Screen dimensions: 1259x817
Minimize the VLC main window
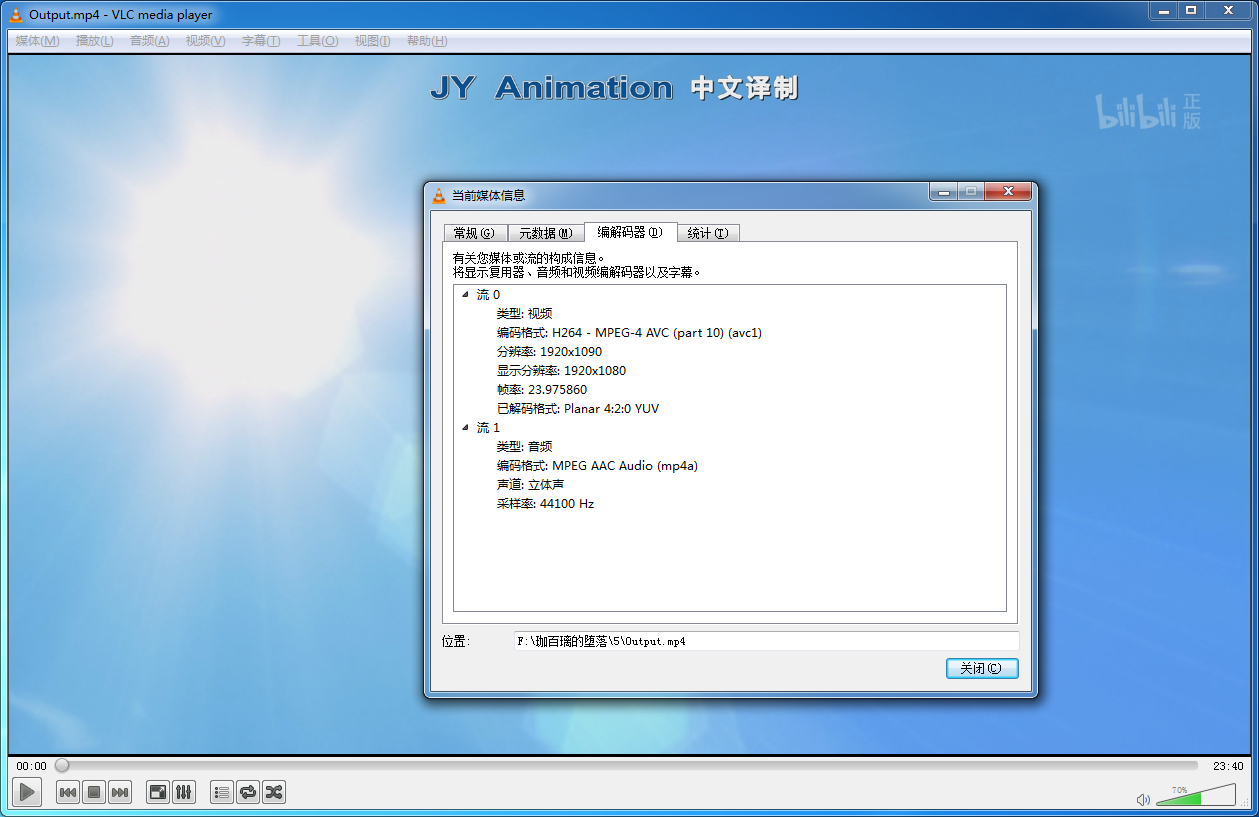click(1161, 10)
